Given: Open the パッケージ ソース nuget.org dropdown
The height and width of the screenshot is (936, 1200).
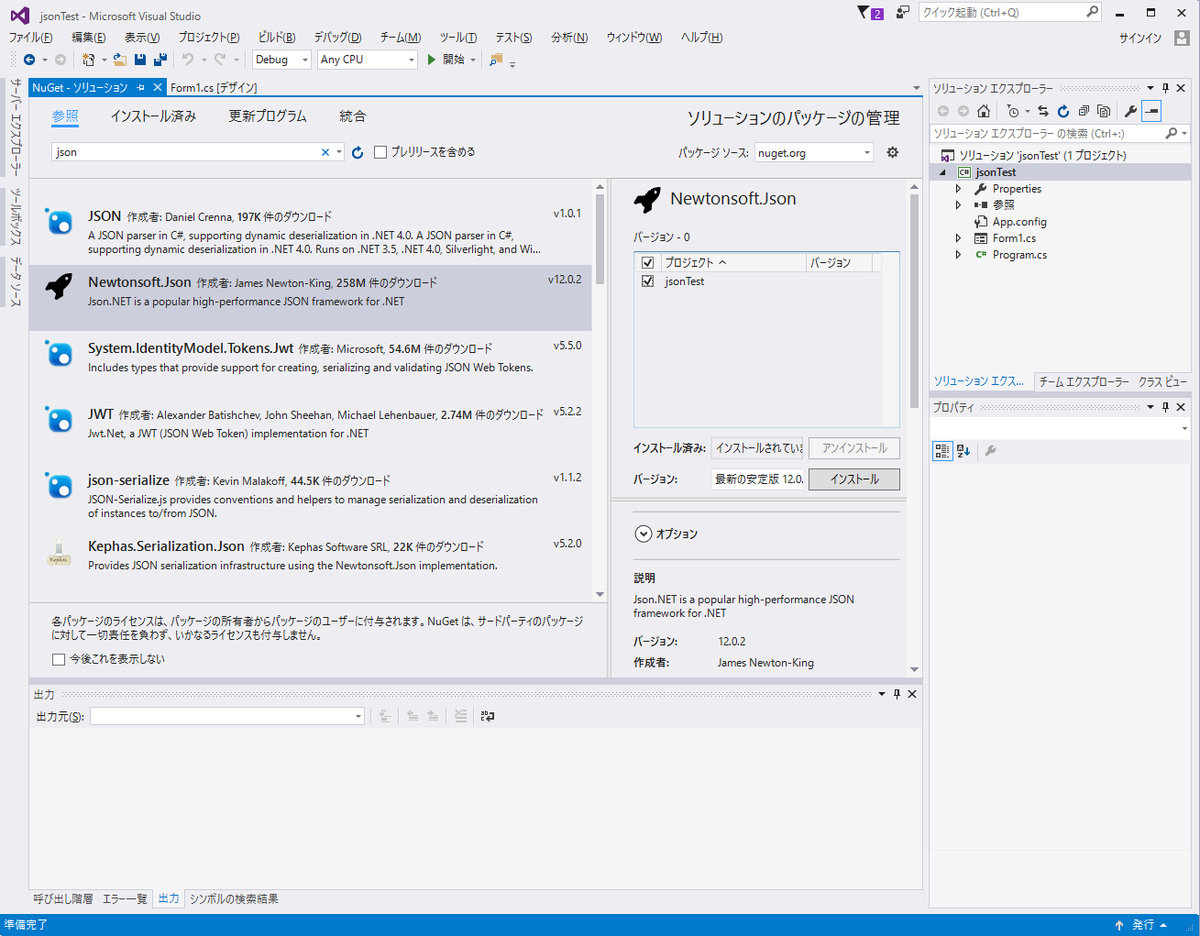Looking at the screenshot, I should coord(814,153).
